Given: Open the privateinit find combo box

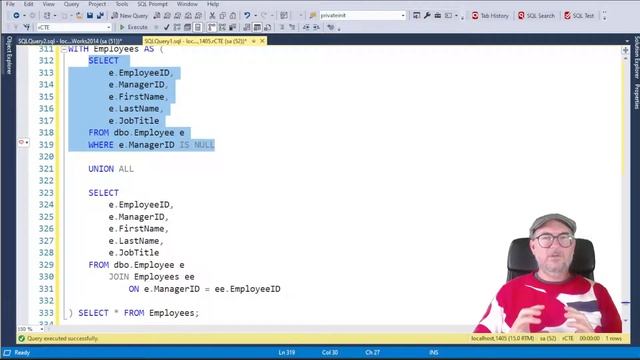Looking at the screenshot, I should click(363, 16).
